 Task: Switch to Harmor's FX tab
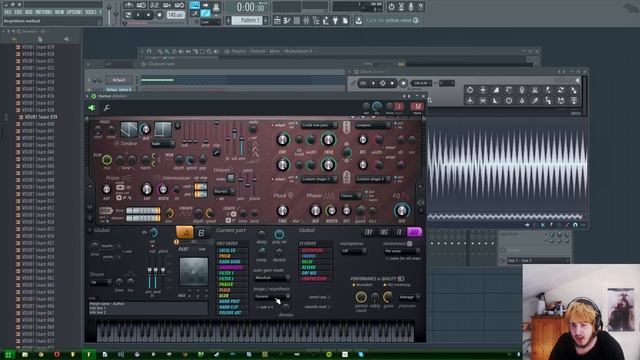(x=399, y=232)
